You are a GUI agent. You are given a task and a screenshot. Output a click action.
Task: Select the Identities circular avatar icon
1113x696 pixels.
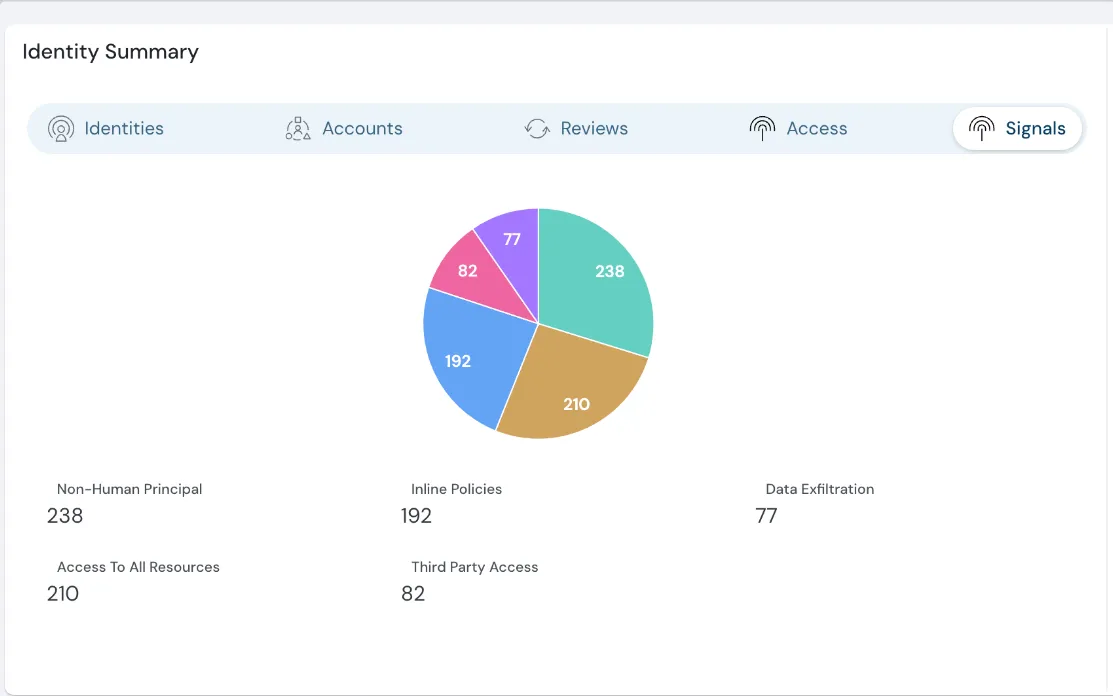point(61,128)
